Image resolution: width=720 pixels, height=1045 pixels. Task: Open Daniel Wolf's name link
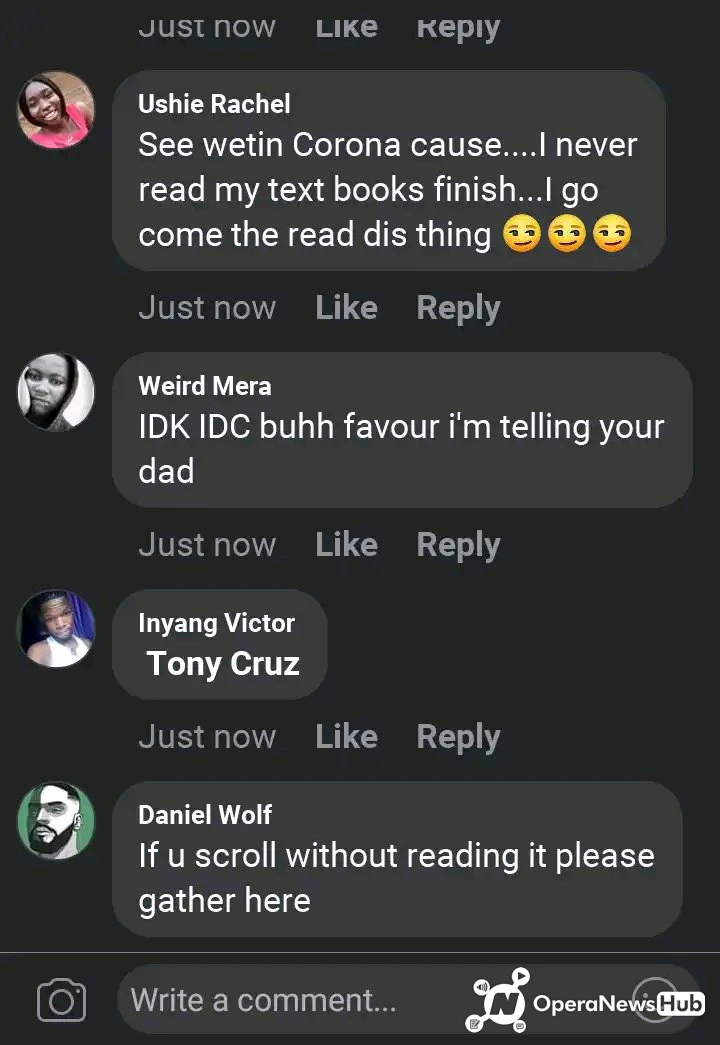tap(205, 814)
